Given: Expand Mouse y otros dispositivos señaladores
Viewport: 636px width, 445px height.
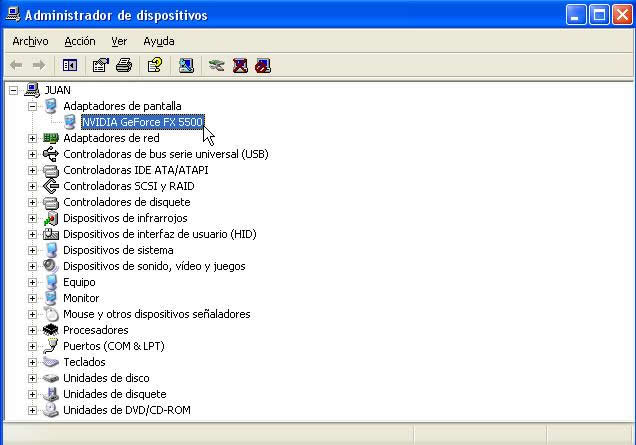Looking at the screenshot, I should (32, 314).
